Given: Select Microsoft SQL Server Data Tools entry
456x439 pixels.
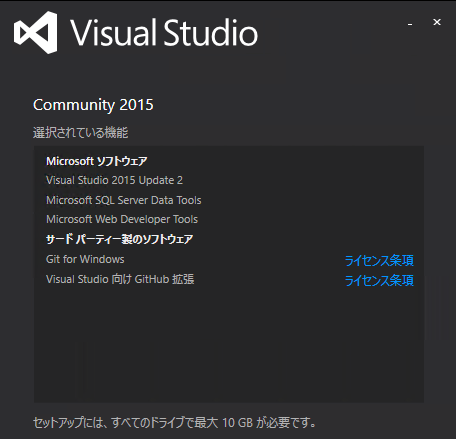Looking at the screenshot, I should coord(124,200).
